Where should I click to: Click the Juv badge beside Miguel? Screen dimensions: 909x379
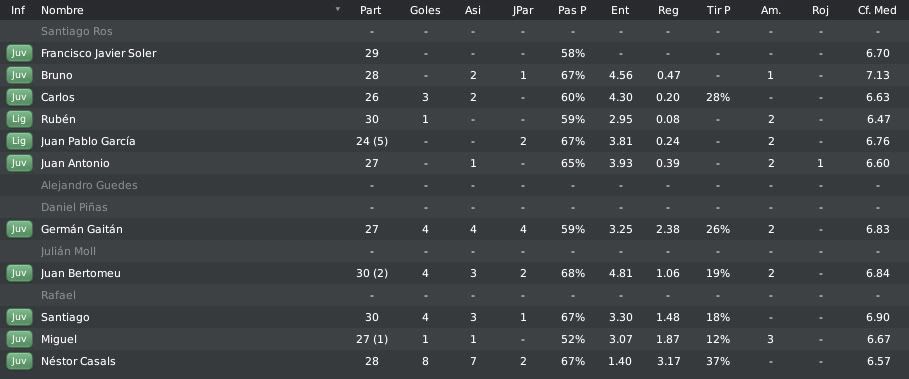pyautogui.click(x=19, y=340)
